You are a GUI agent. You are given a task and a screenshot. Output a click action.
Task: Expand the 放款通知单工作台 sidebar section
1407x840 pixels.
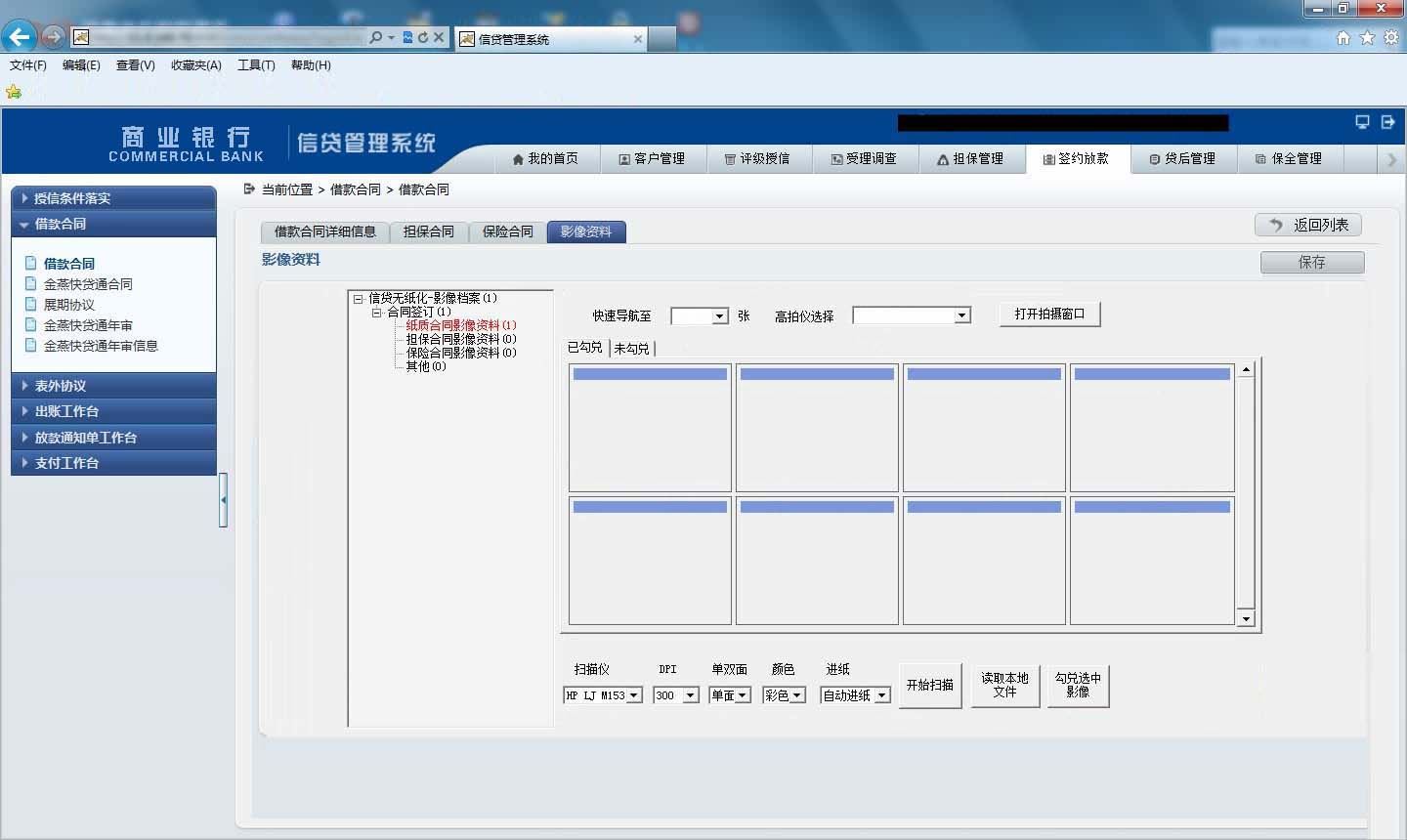(113, 438)
